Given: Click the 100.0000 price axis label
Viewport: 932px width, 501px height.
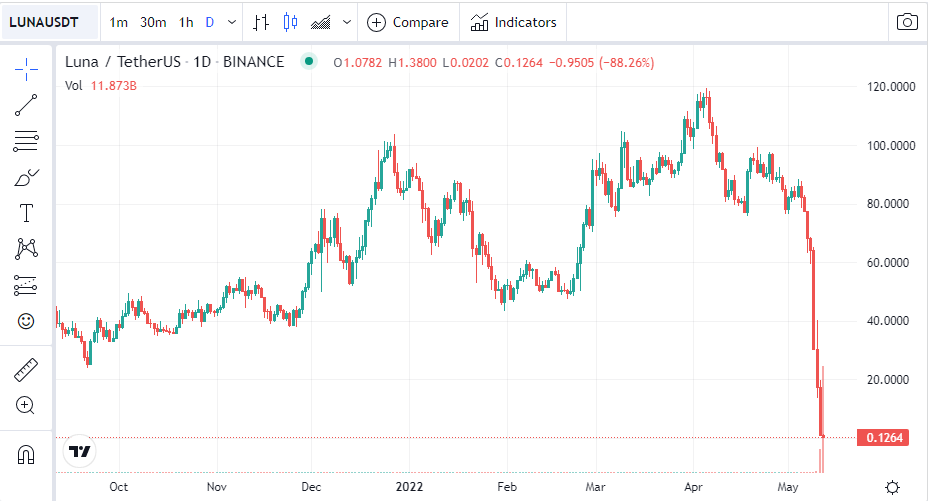Looking at the screenshot, I should [x=891, y=146].
